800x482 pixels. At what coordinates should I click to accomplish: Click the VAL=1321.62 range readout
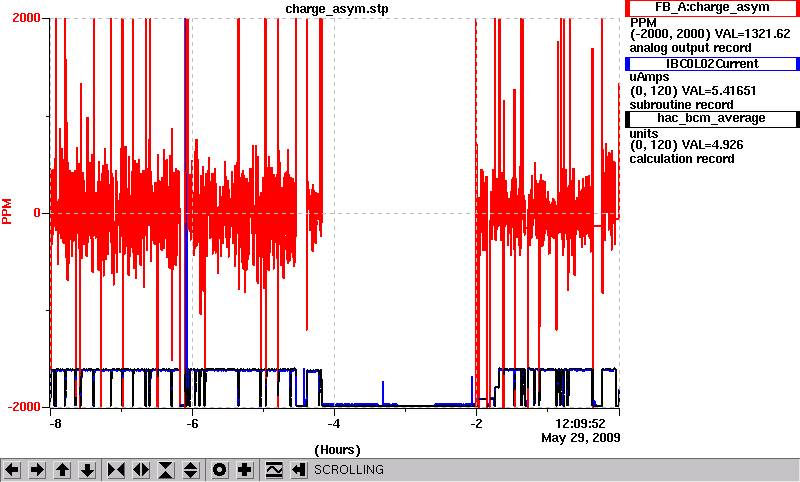coord(710,34)
